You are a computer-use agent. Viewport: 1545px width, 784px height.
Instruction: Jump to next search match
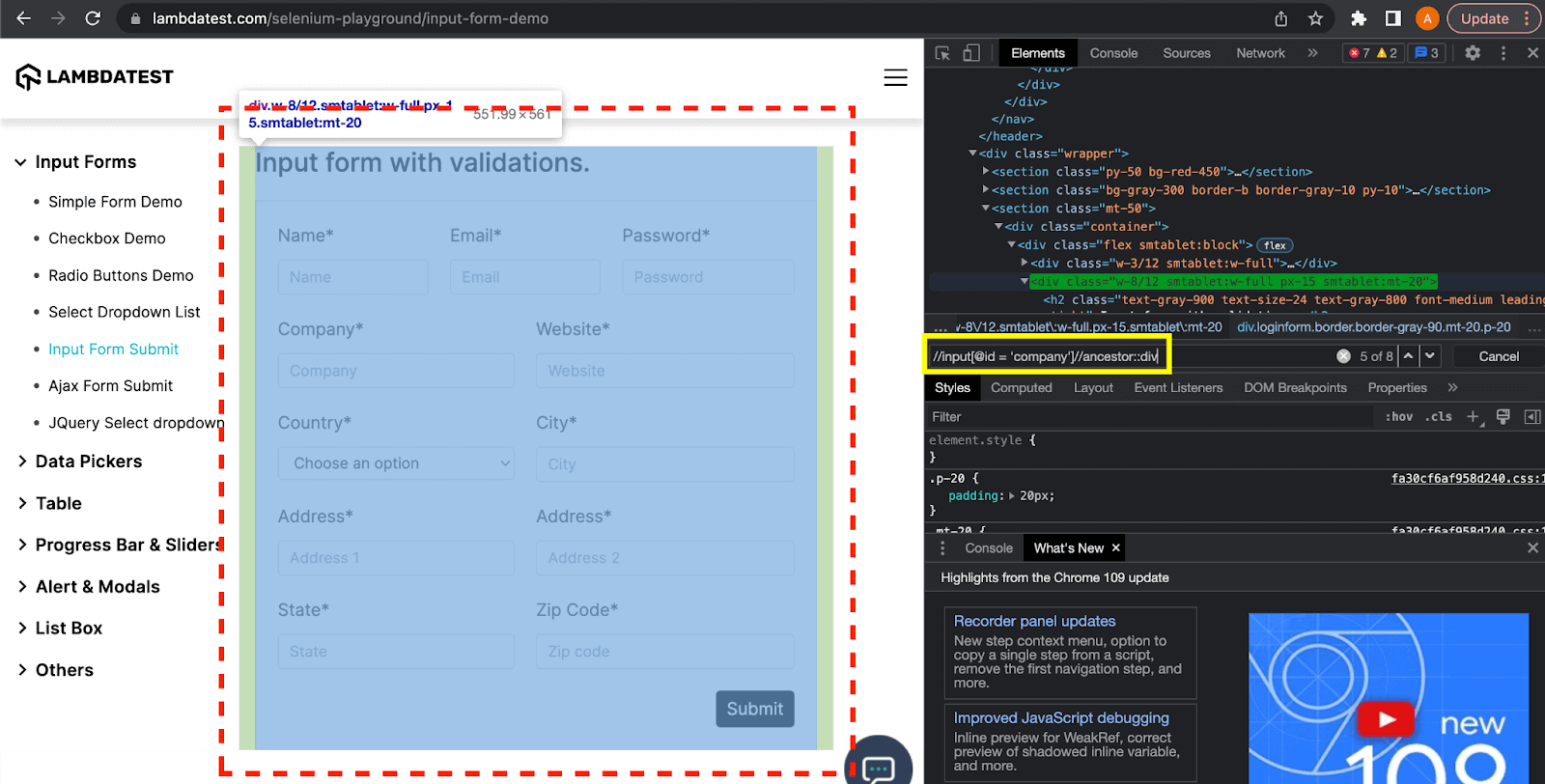click(x=1430, y=356)
